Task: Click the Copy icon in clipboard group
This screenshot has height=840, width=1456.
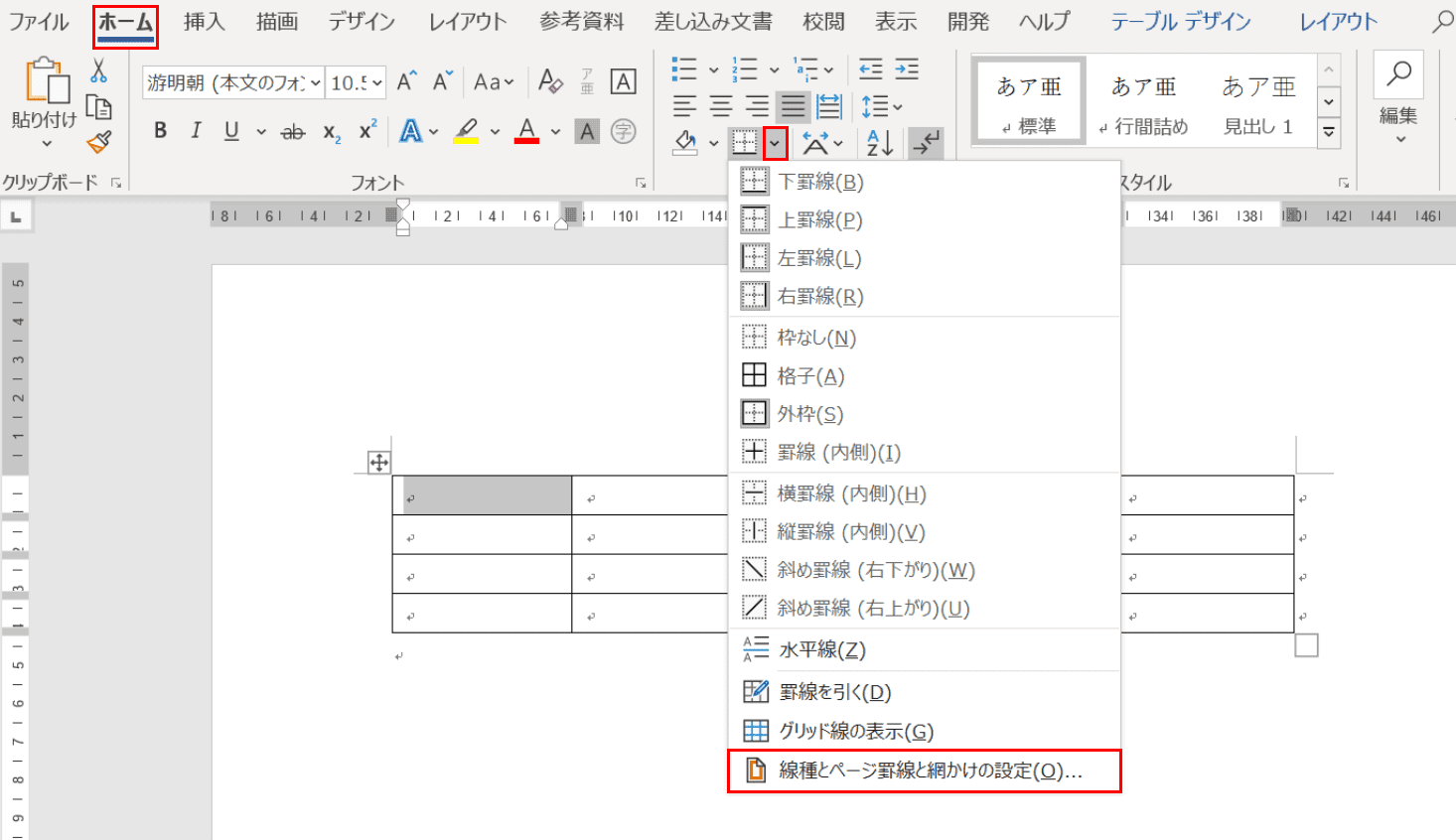Action: coord(98,106)
